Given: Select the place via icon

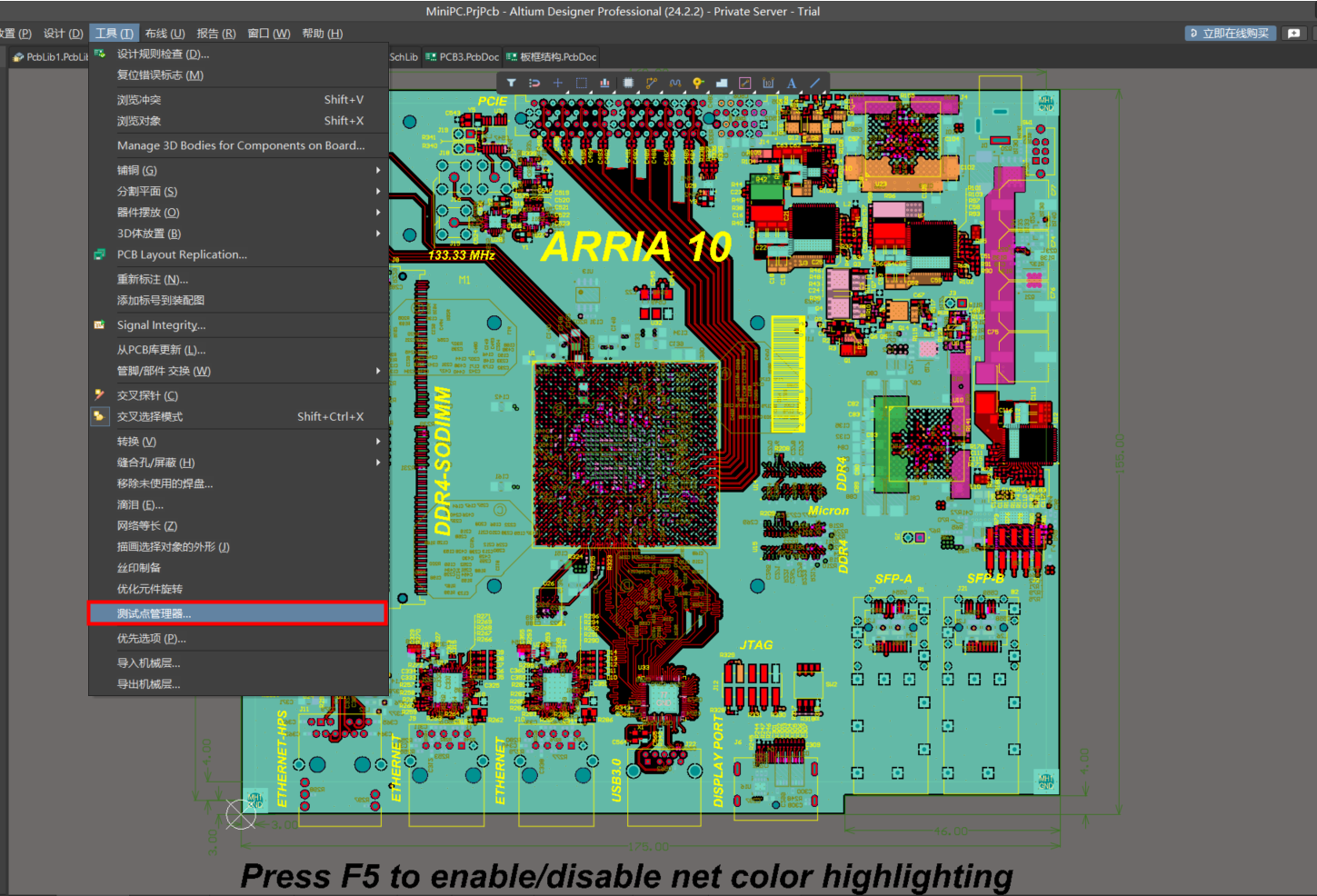Looking at the screenshot, I should (698, 83).
